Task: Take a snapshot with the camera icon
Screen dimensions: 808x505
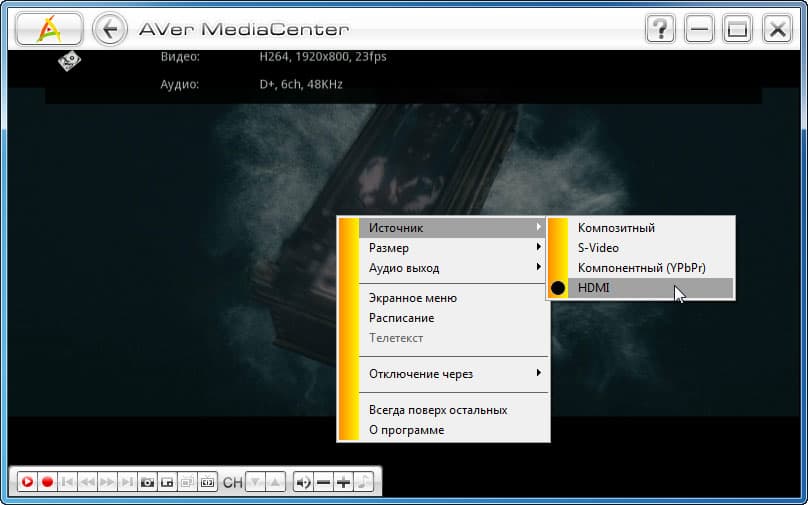Action: [x=147, y=482]
